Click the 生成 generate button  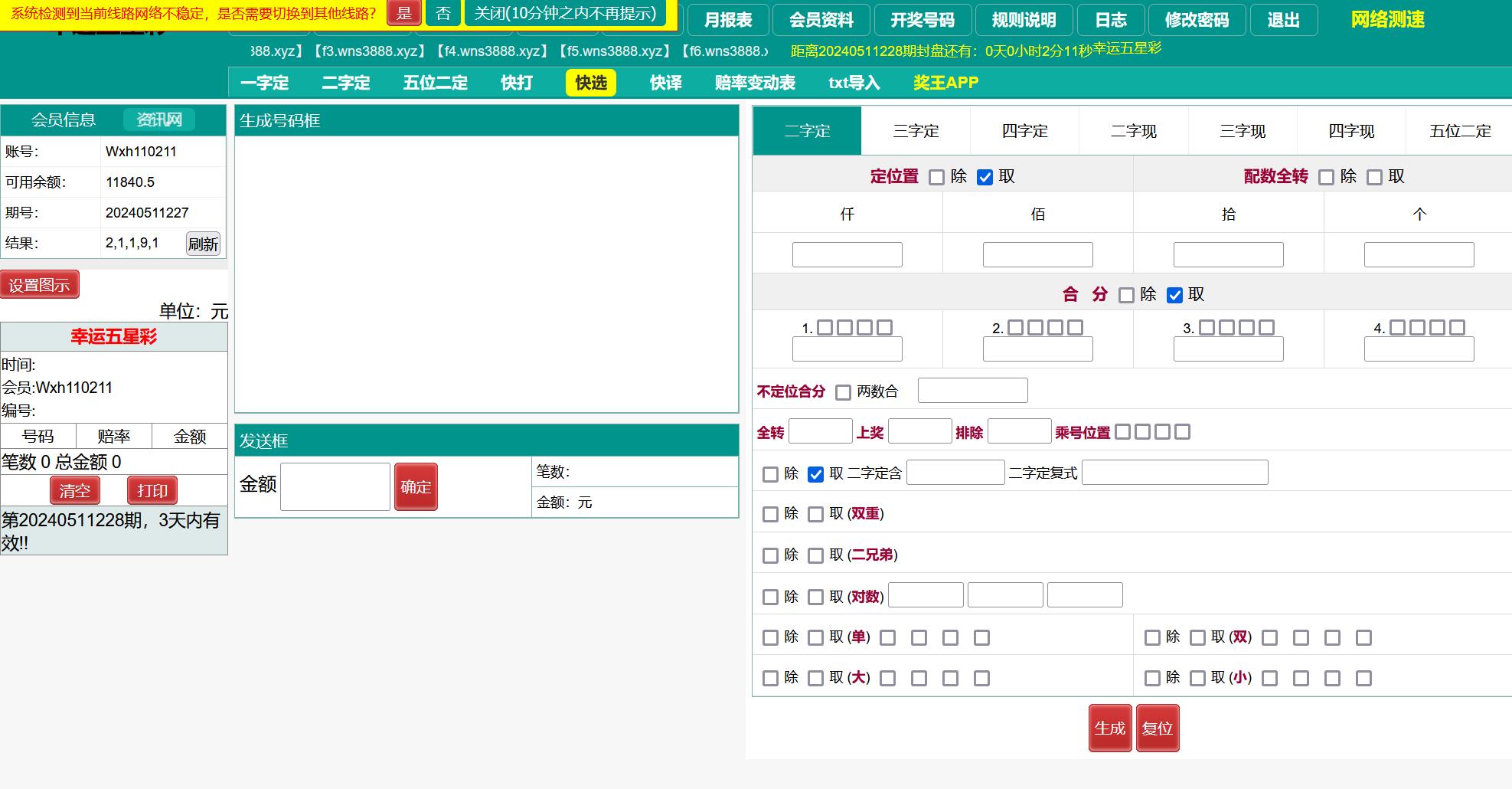tap(1109, 728)
